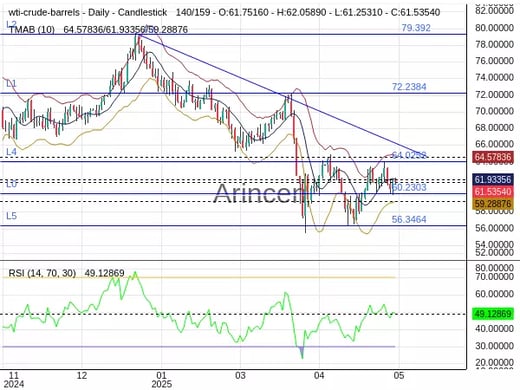Select the TMAB (10) indicator label
Image resolution: width=520 pixels, height=390 pixels.
pos(32,30)
